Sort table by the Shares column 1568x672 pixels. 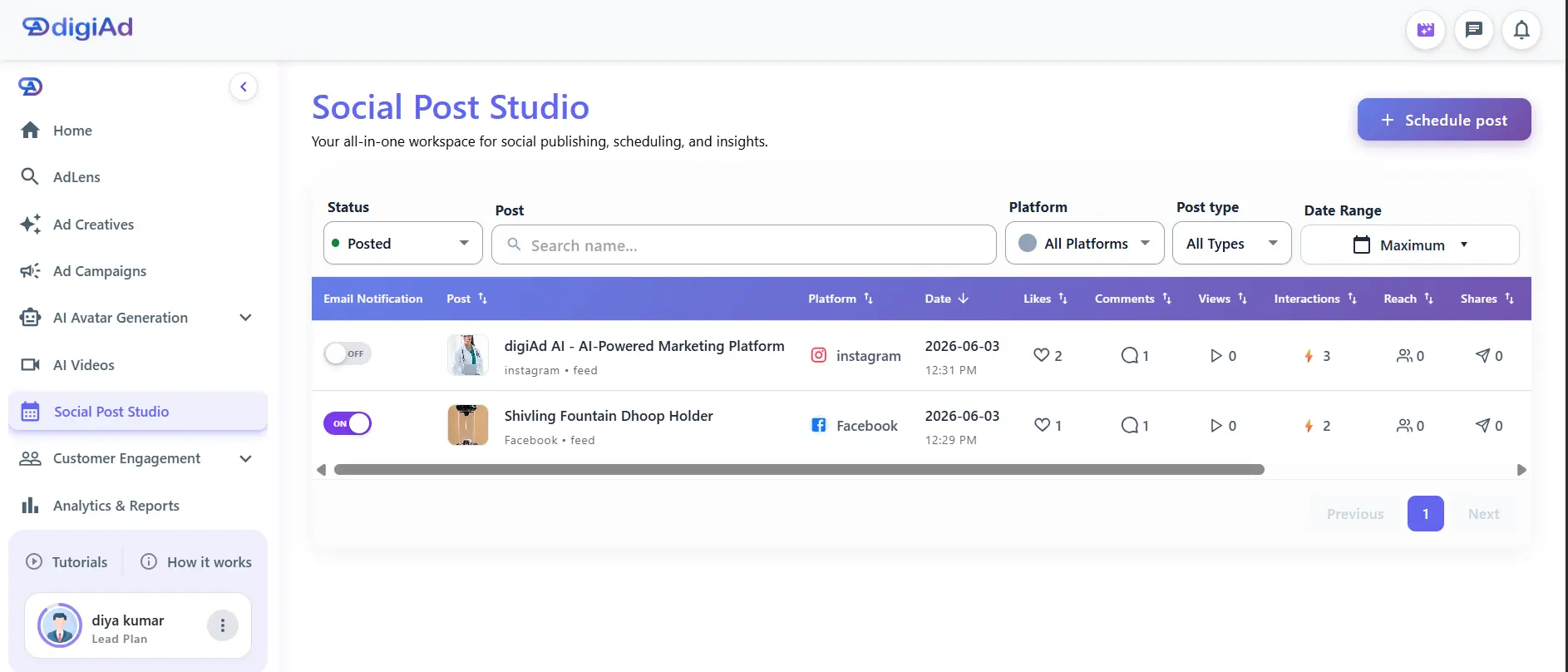[x=1487, y=299]
